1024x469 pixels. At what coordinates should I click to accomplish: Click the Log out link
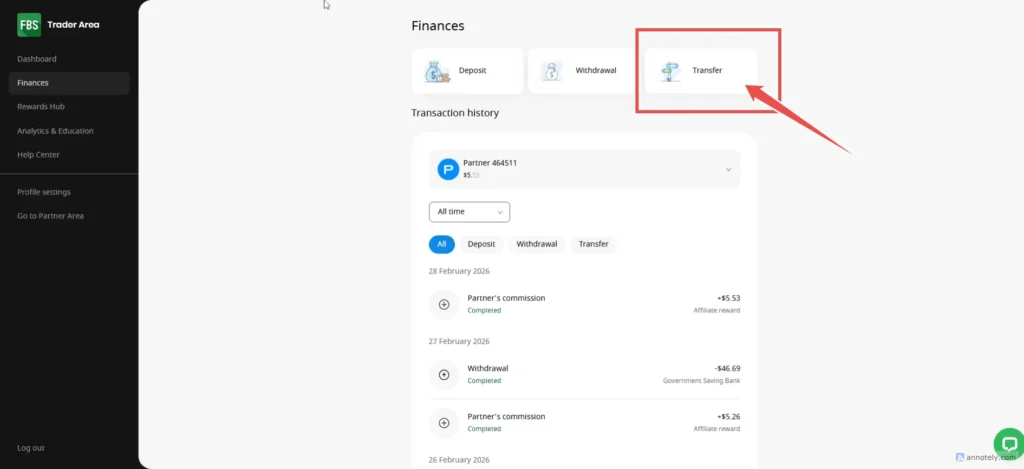(x=31, y=448)
